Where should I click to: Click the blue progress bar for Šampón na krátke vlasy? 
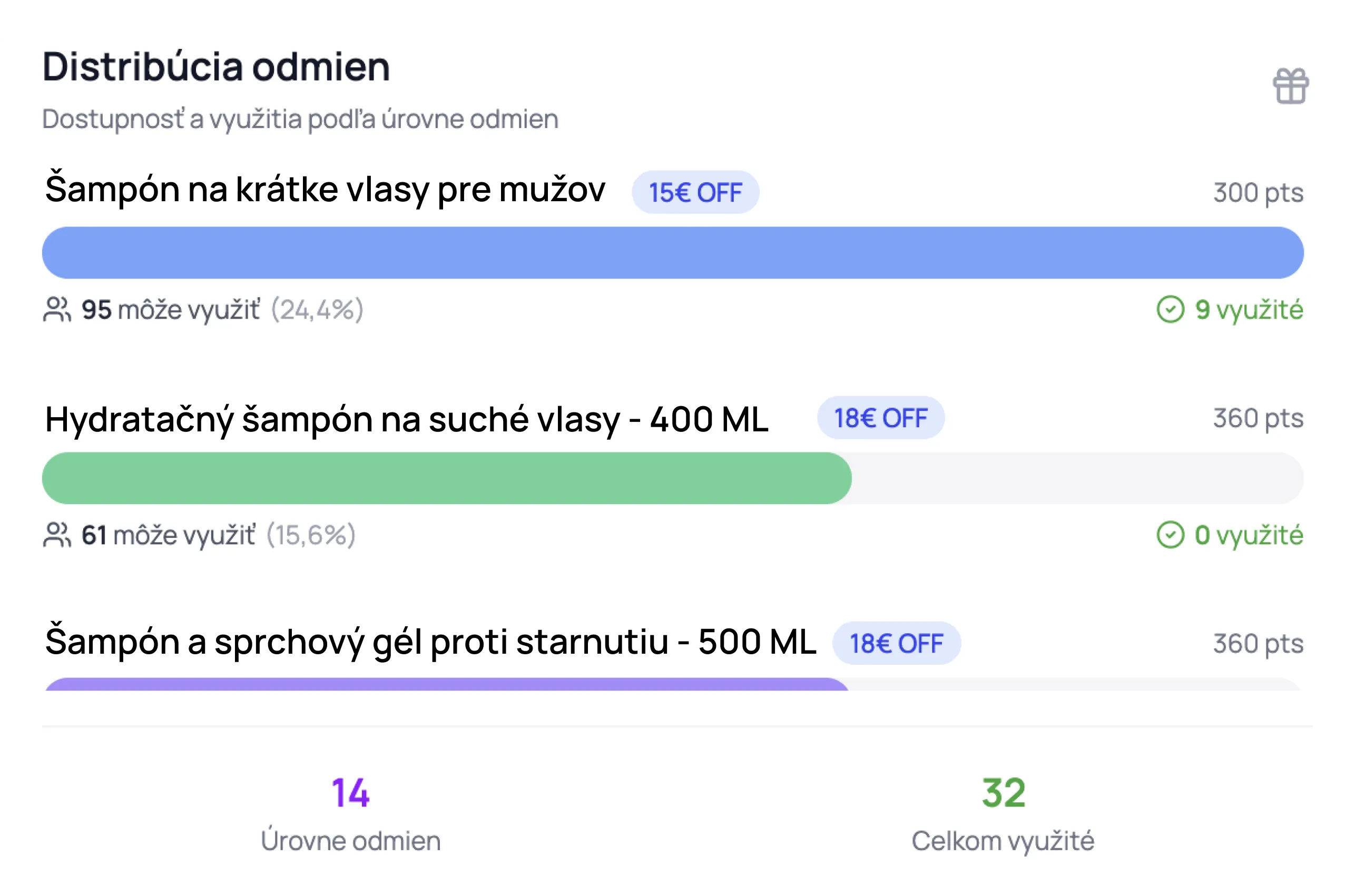(x=673, y=252)
